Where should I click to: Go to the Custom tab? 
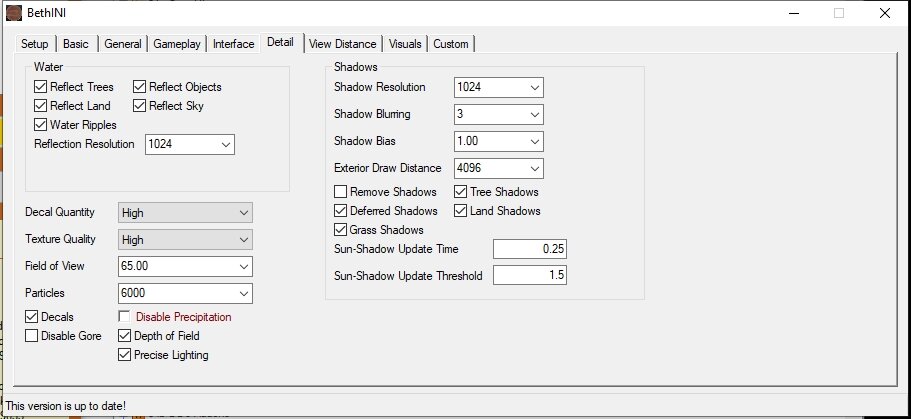(451, 44)
